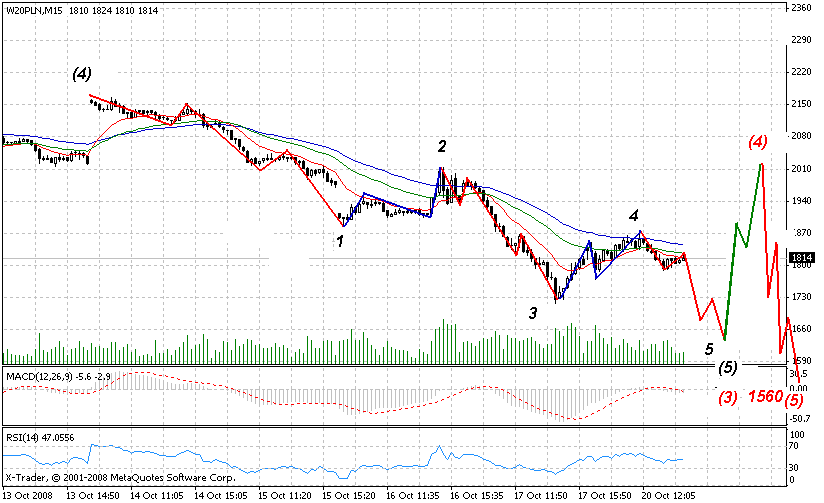Screen dimensions: 824x503
Task: Click the red (4) forecast peak label
Action: click(758, 141)
